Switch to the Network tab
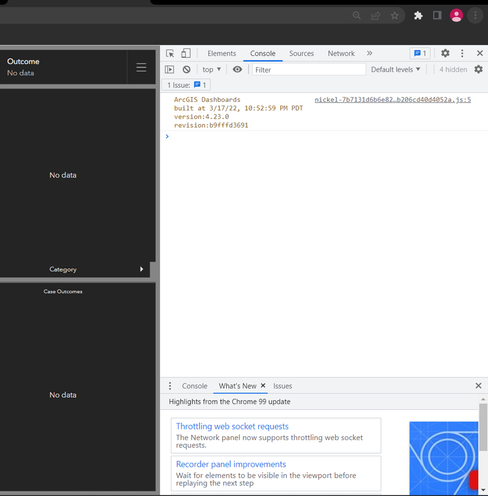Image resolution: width=488 pixels, height=496 pixels. tap(341, 53)
